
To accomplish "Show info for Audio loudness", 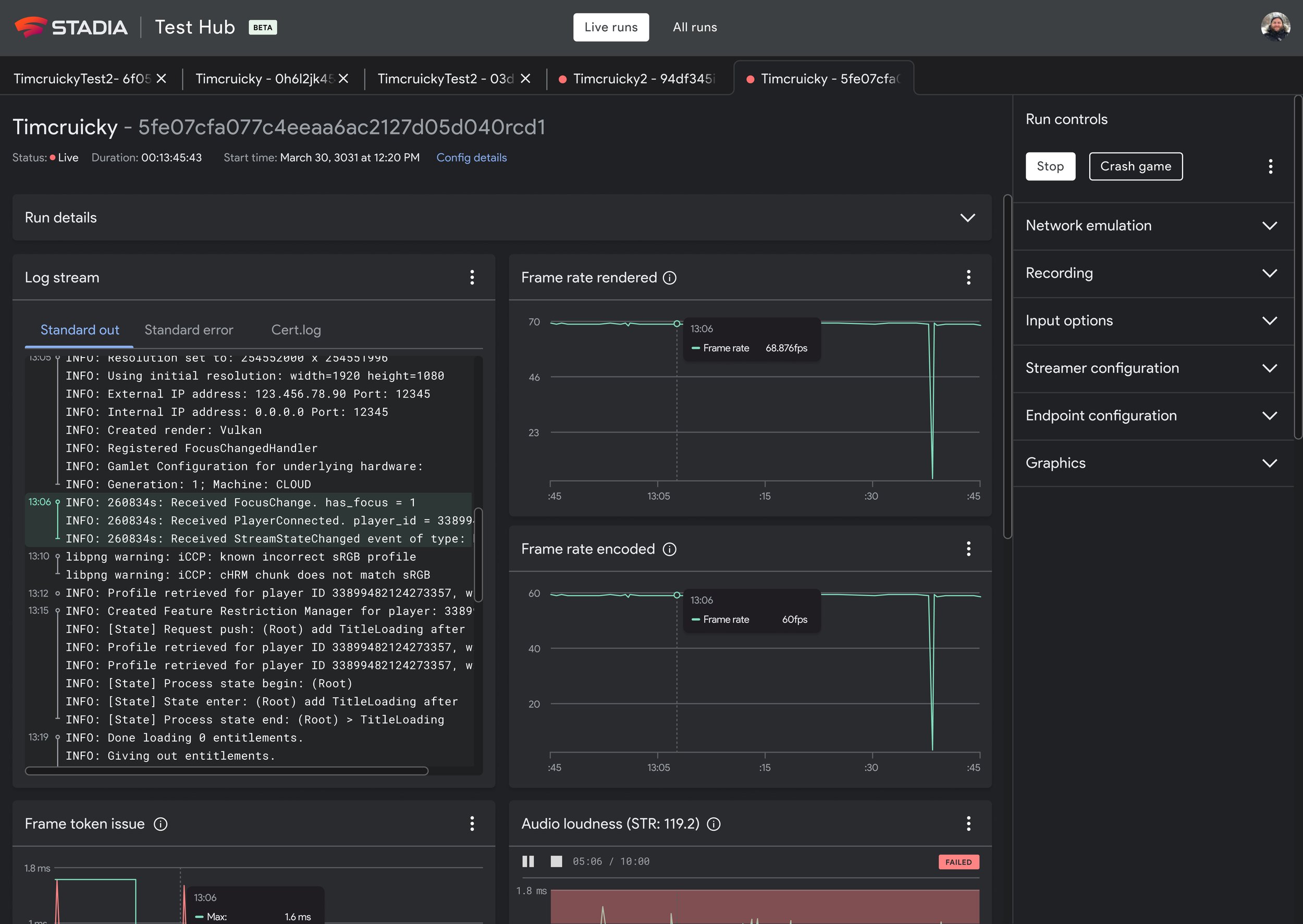I will click(x=713, y=824).
